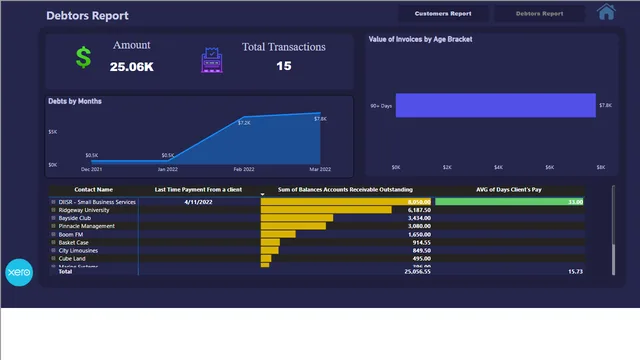Screen dimensions: 640x360
Task: Expand the Ridgeway University row
Action: point(53,210)
